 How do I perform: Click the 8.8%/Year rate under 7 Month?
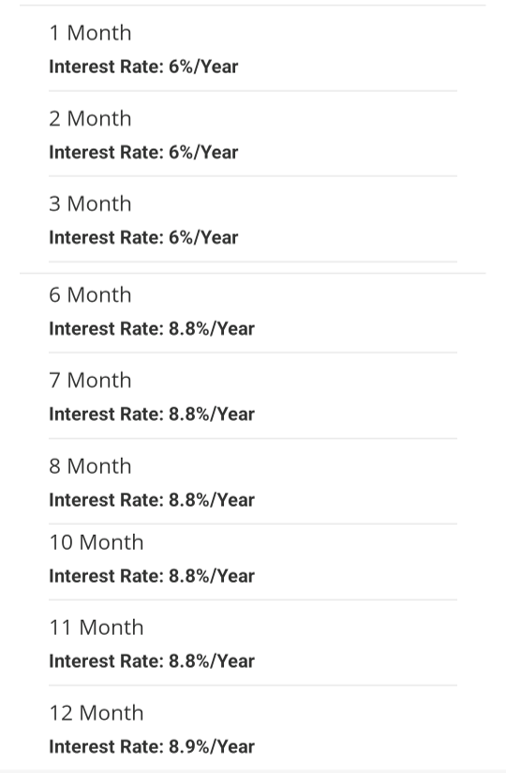[212, 414]
